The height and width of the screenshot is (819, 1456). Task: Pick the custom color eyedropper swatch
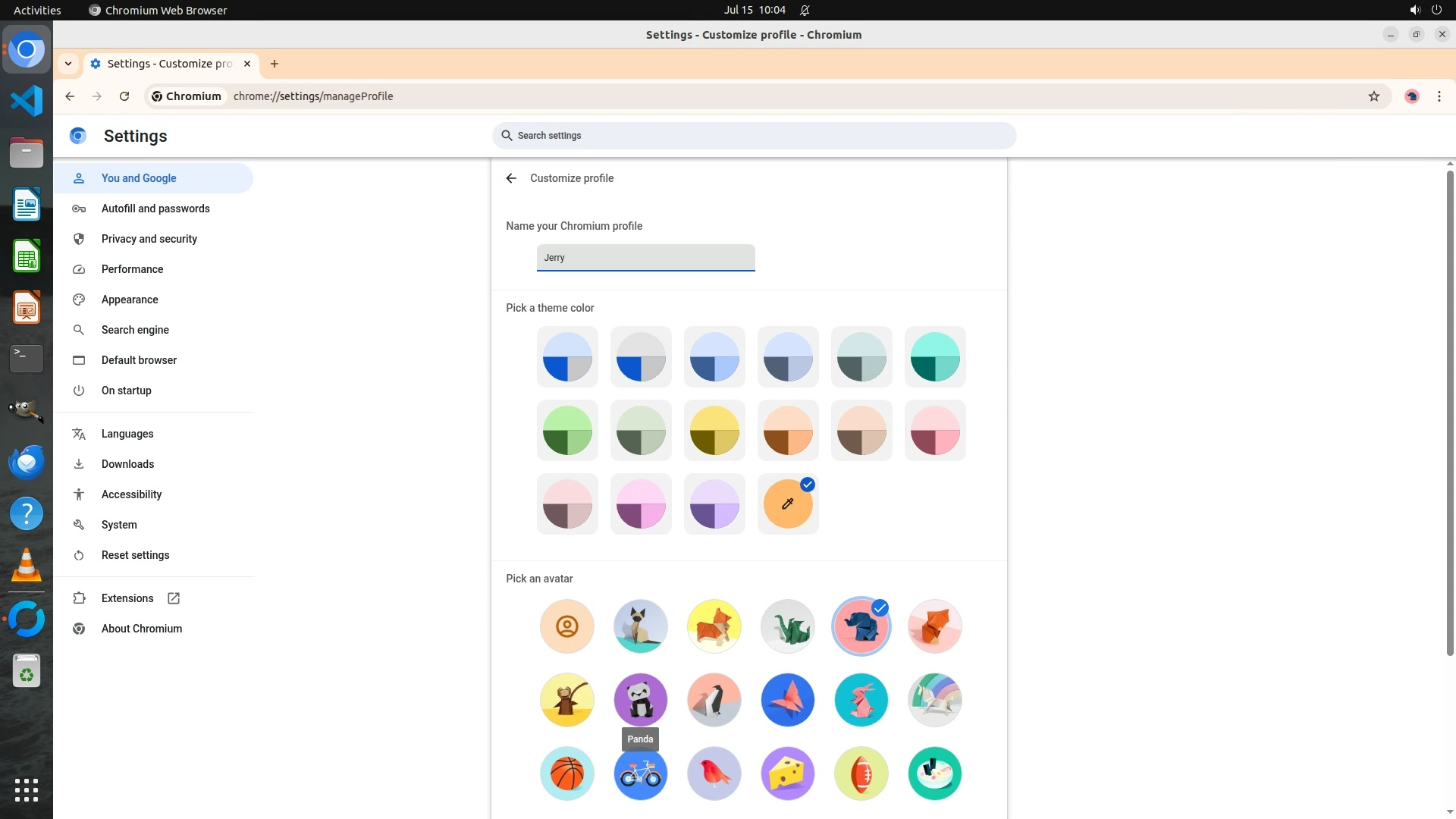point(787,504)
